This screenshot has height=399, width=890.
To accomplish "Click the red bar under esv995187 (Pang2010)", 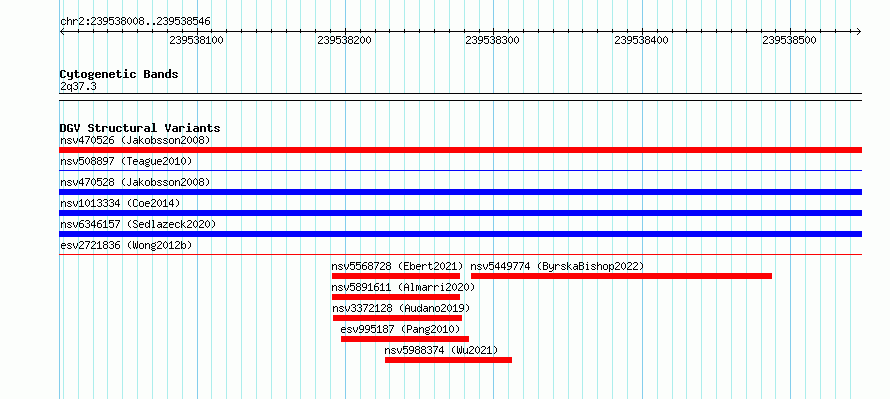I will (405, 339).
